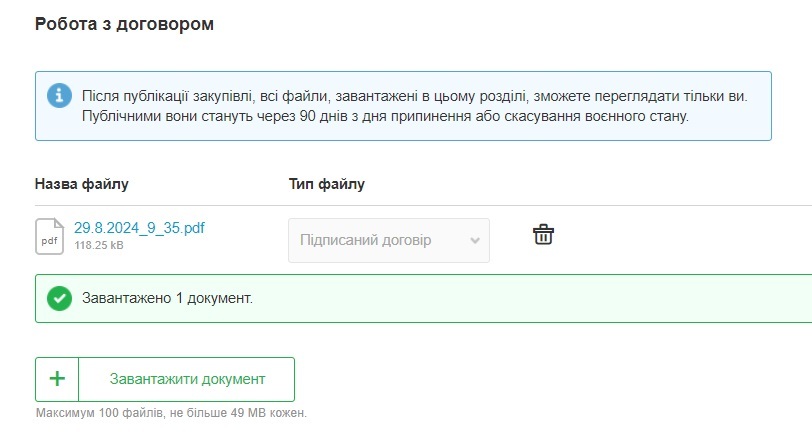Click the green plus icon
Image resolution: width=812 pixels, height=435 pixels.
(x=57, y=379)
